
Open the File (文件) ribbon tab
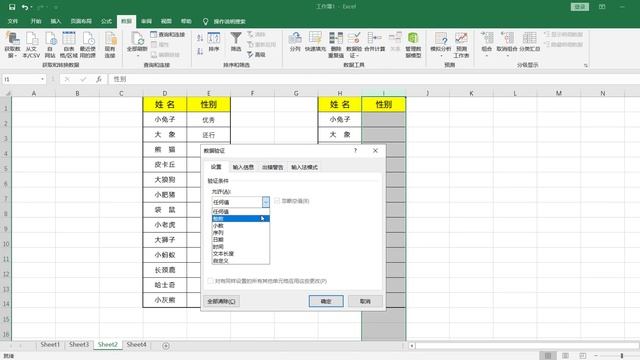(x=13, y=21)
